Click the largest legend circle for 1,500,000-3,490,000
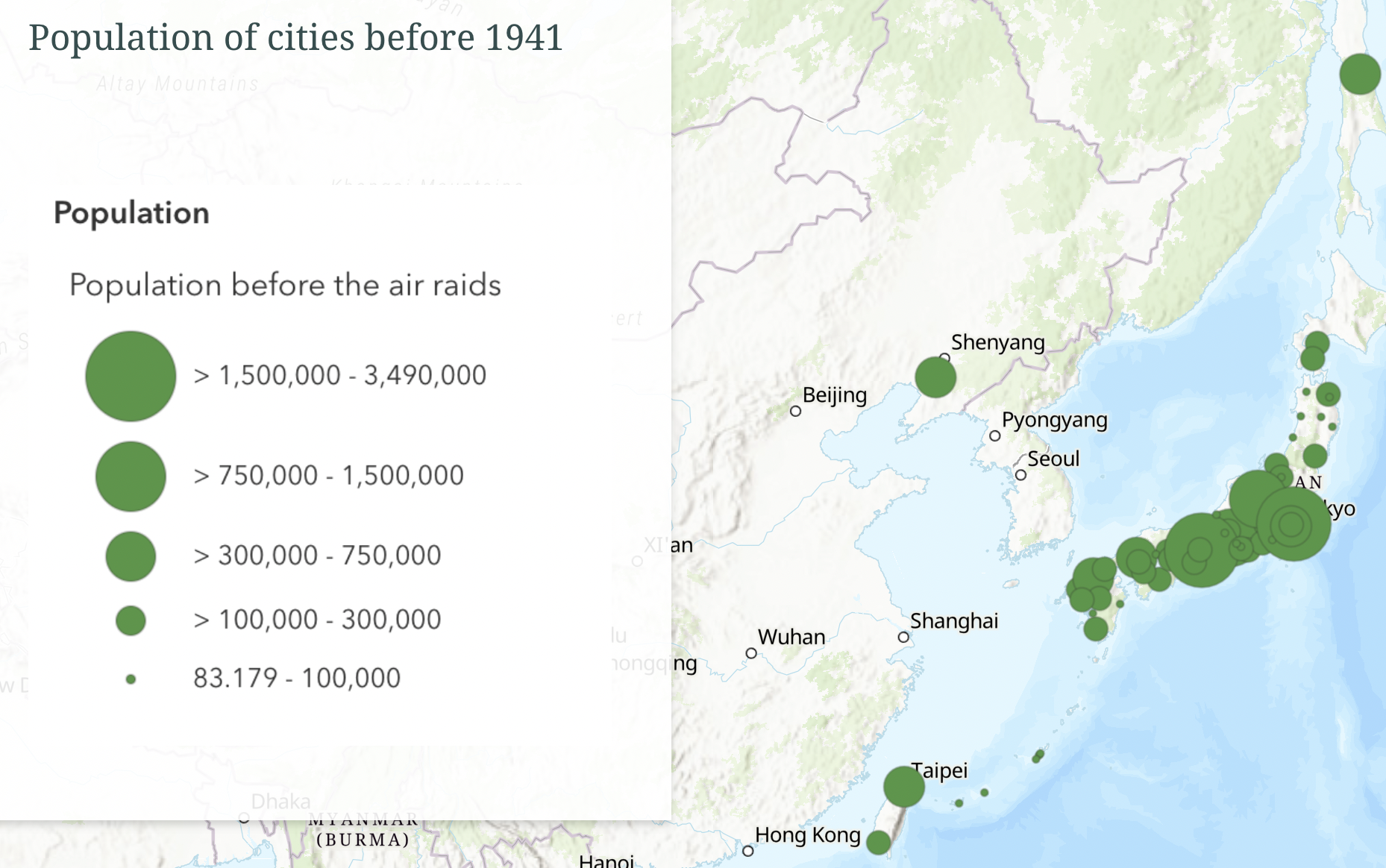The height and width of the screenshot is (868, 1386). [x=130, y=375]
